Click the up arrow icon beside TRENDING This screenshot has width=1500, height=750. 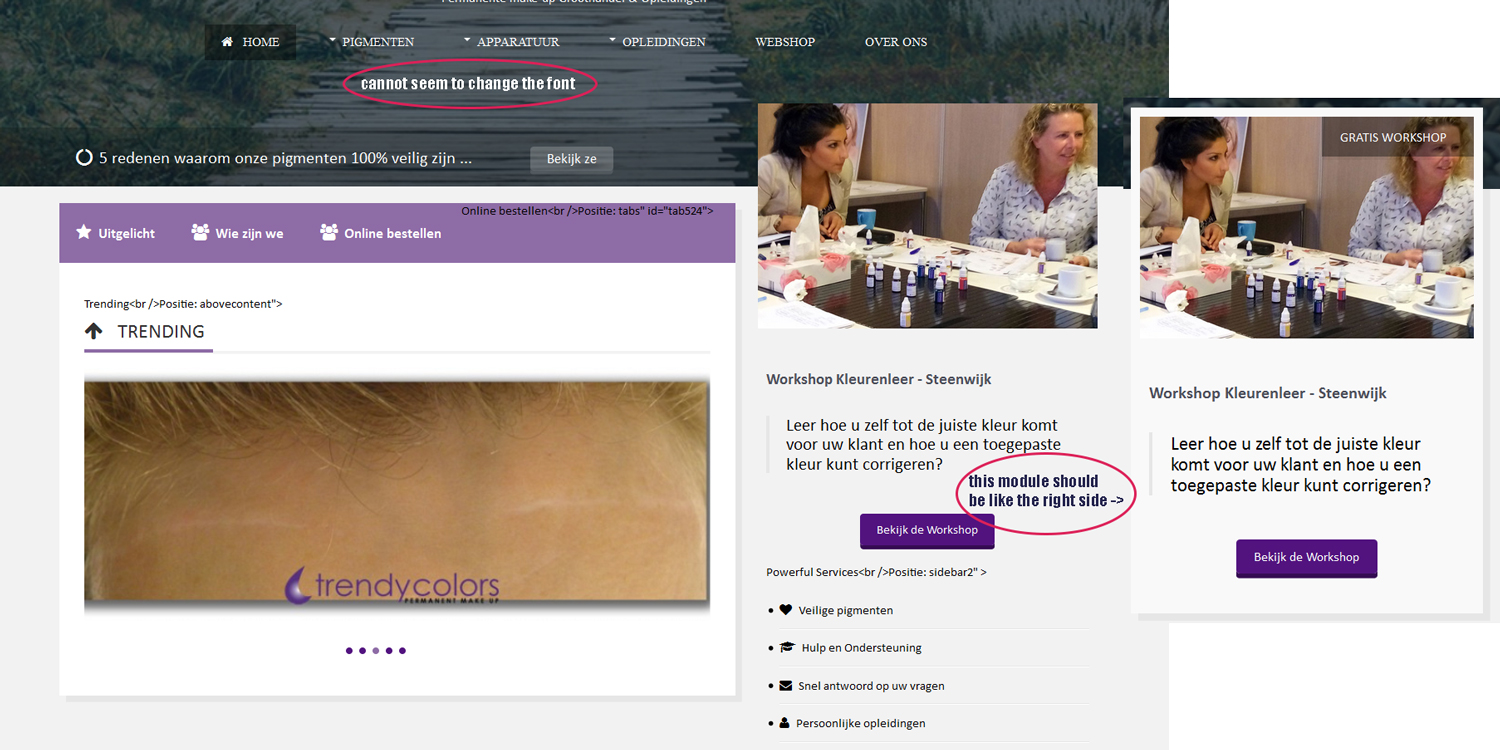[94, 331]
